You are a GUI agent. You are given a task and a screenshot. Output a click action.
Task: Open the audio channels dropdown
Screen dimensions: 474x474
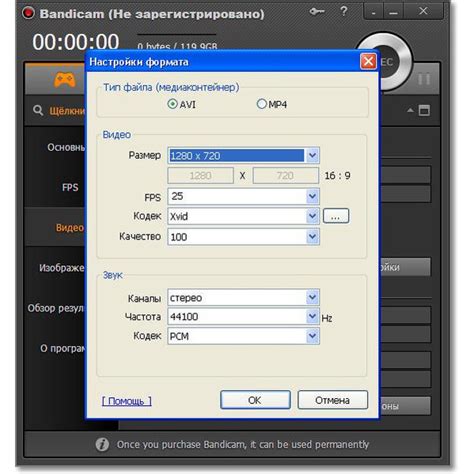pos(243,297)
